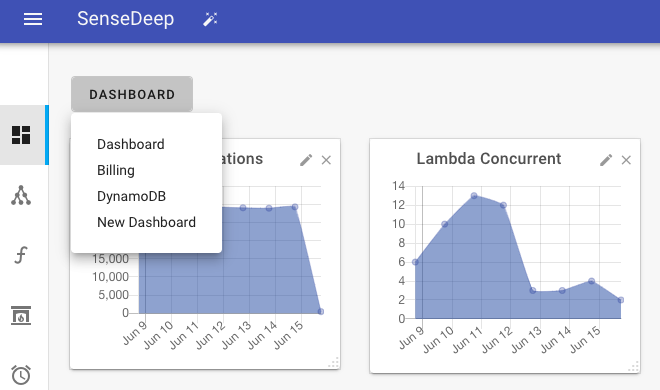Click the 14 axis label on Lambda Concurrent chart
The width and height of the screenshot is (660, 390).
(x=399, y=186)
